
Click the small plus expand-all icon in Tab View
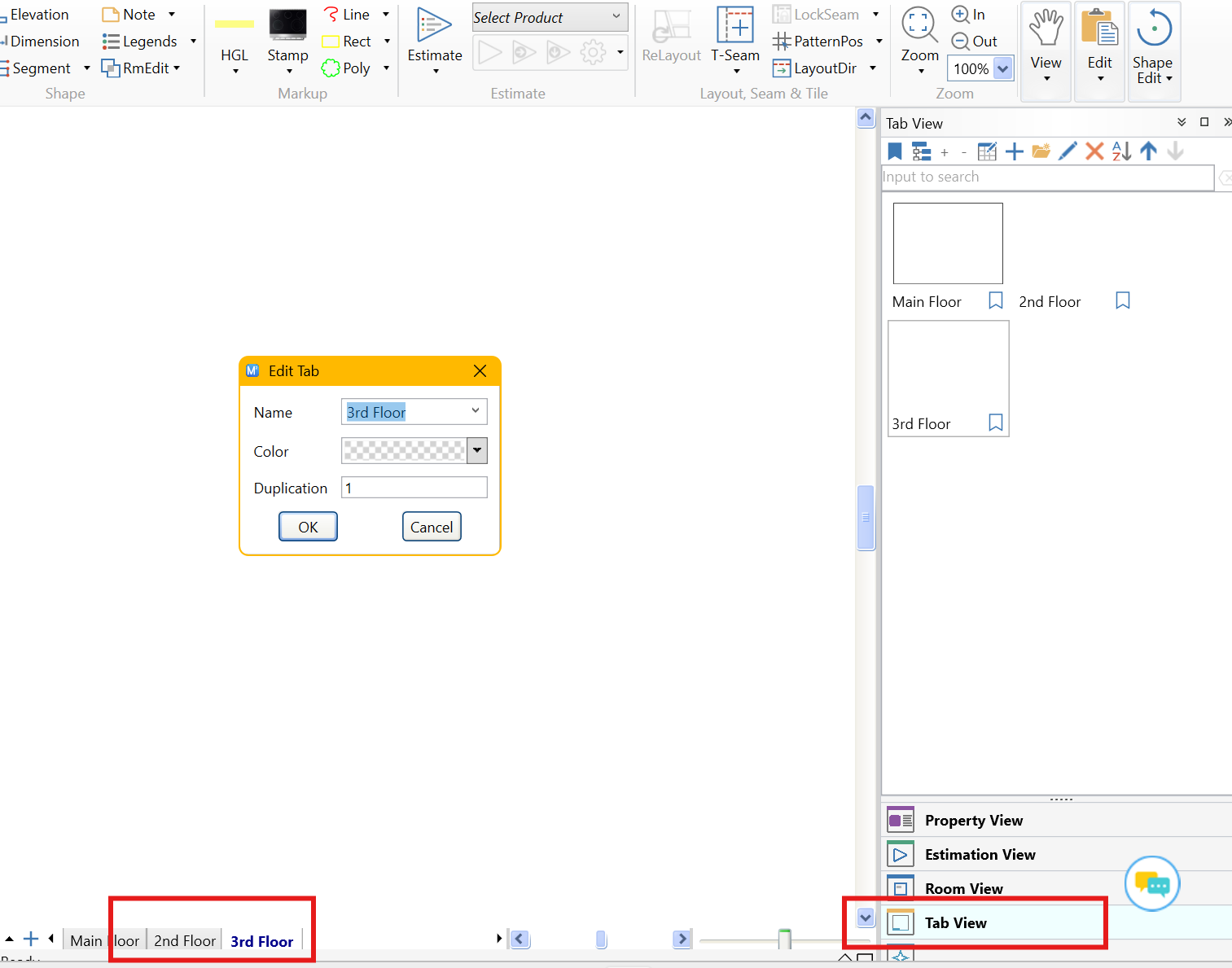945,152
